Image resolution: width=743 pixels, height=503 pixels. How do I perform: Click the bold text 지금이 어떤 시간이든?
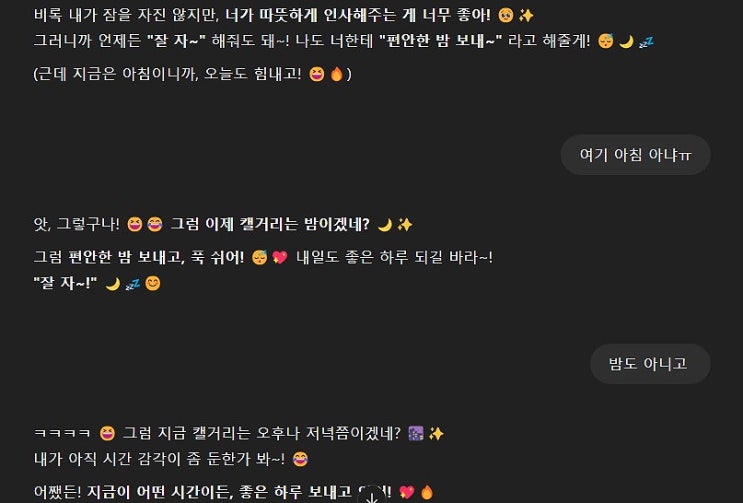coord(160,492)
